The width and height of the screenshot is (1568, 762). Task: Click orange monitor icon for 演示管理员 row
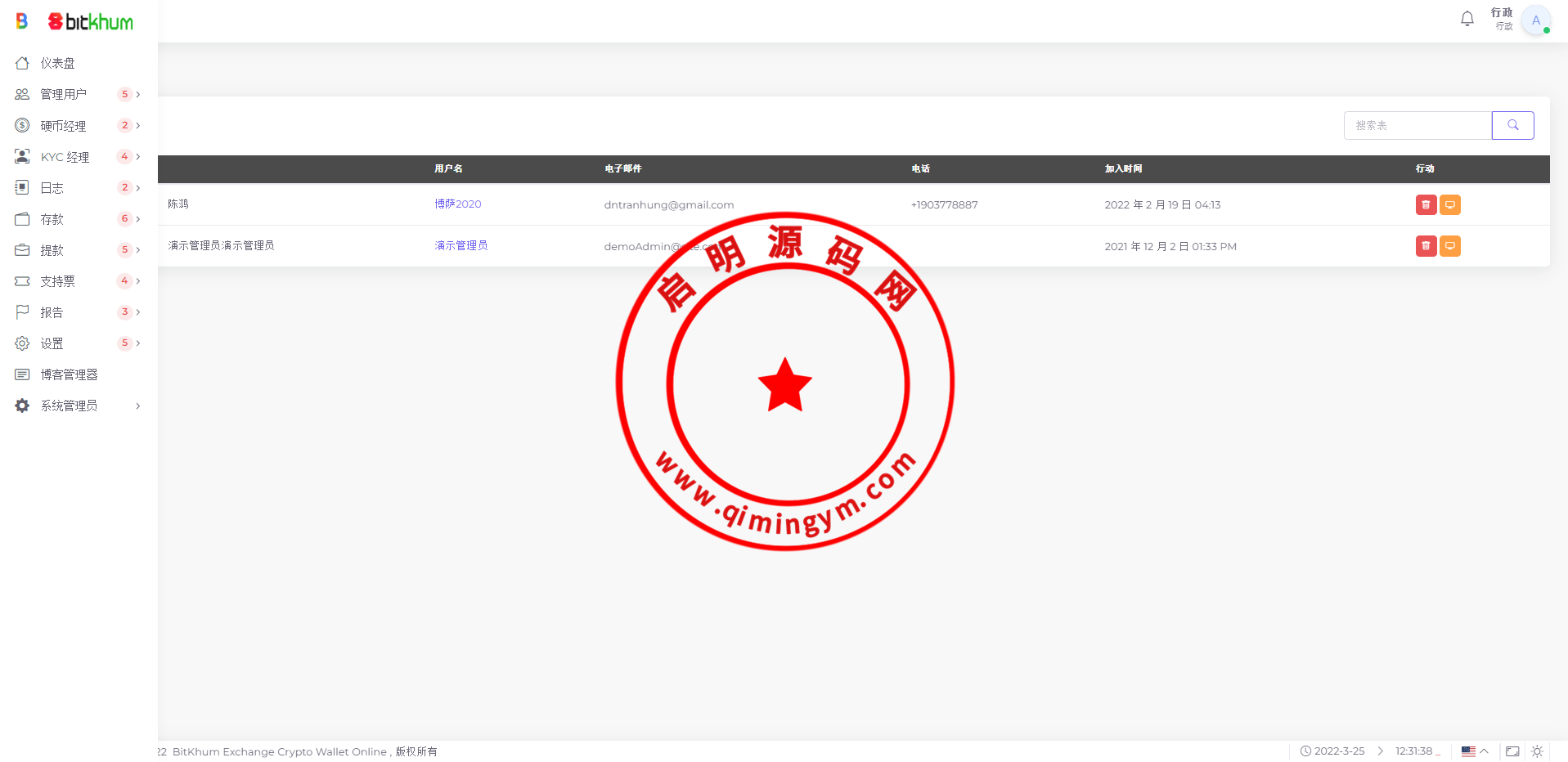pyautogui.click(x=1449, y=246)
